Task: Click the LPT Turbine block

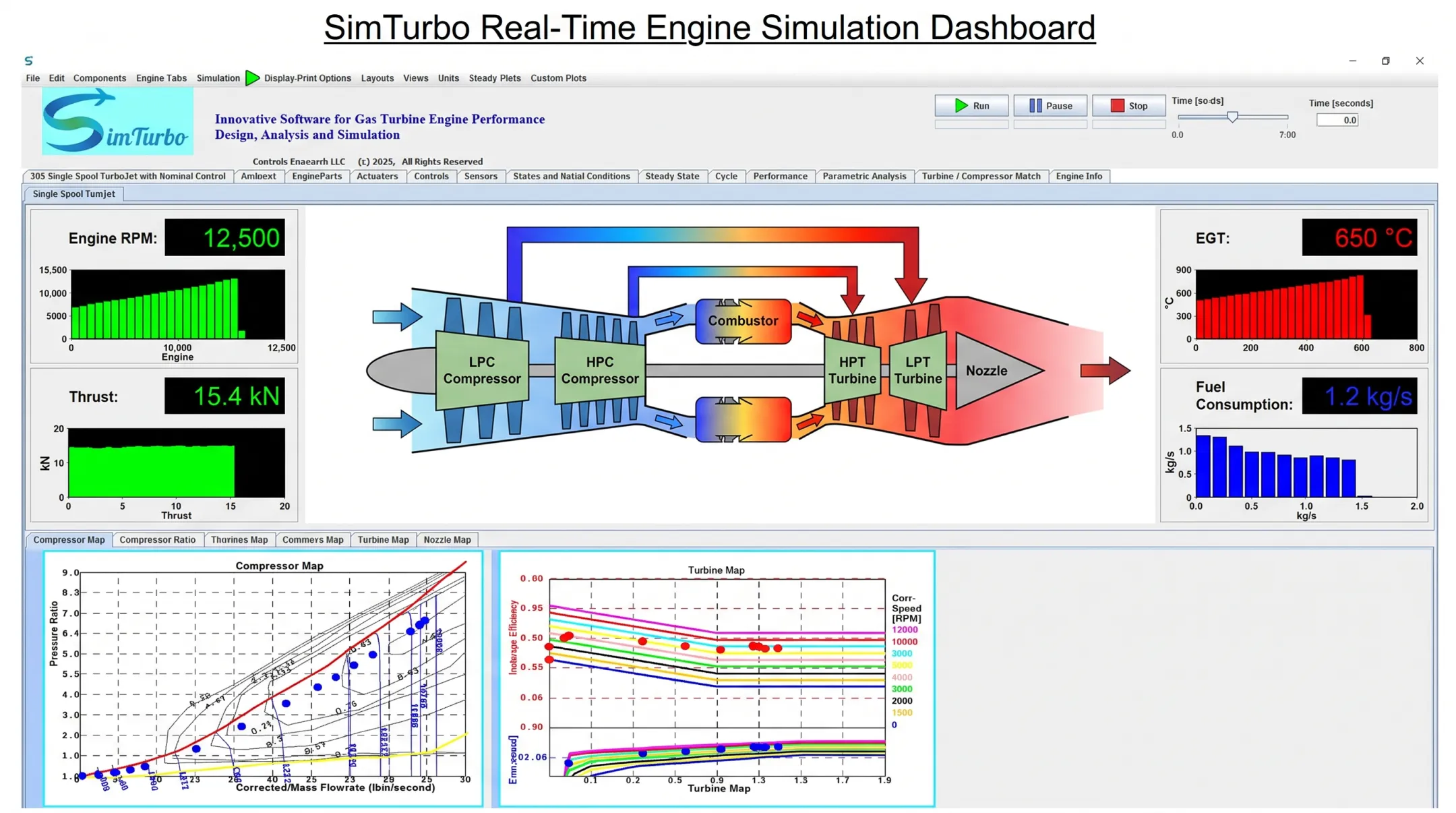Action: (917, 371)
